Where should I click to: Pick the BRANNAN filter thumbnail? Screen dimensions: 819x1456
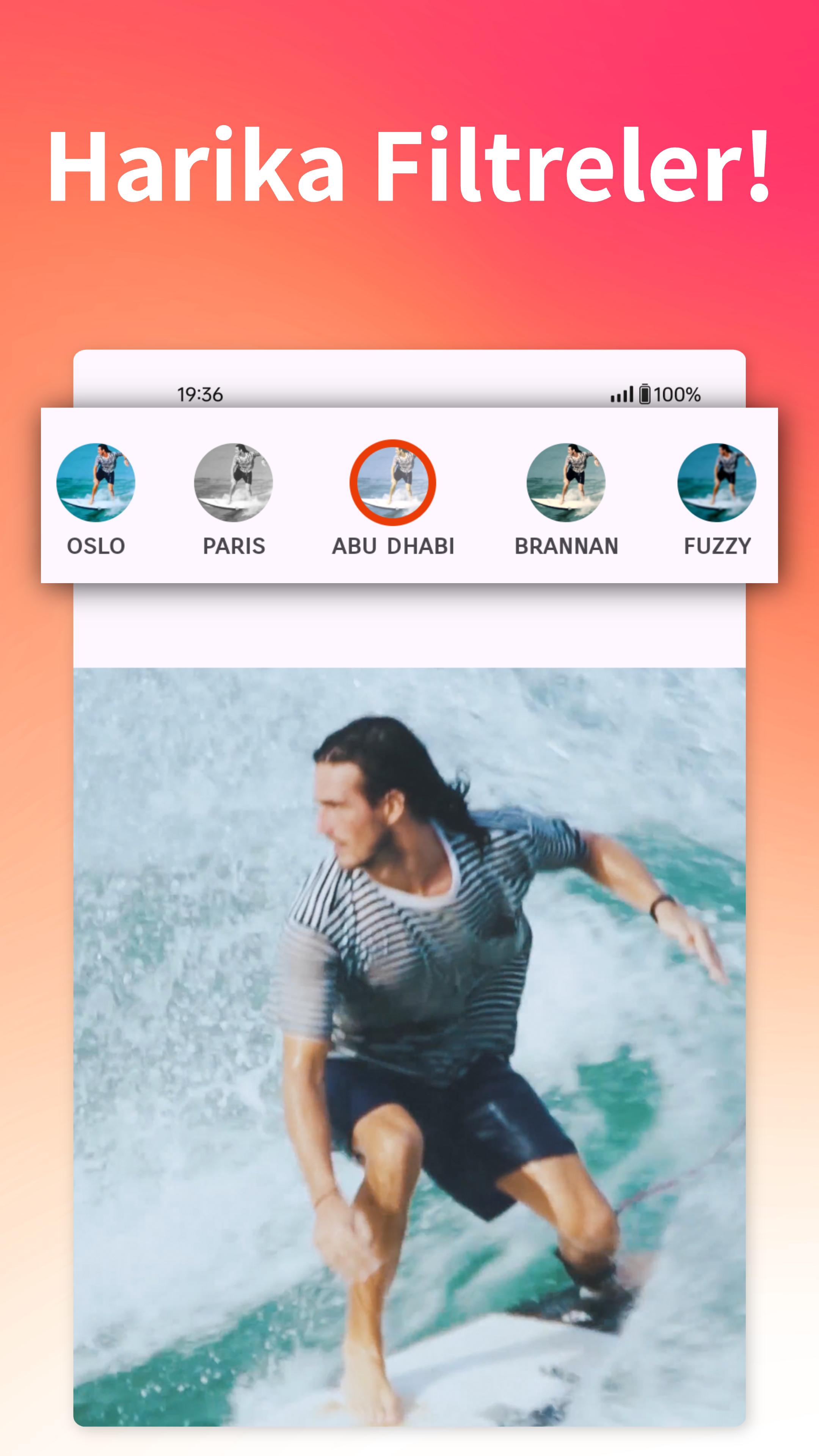click(x=566, y=482)
